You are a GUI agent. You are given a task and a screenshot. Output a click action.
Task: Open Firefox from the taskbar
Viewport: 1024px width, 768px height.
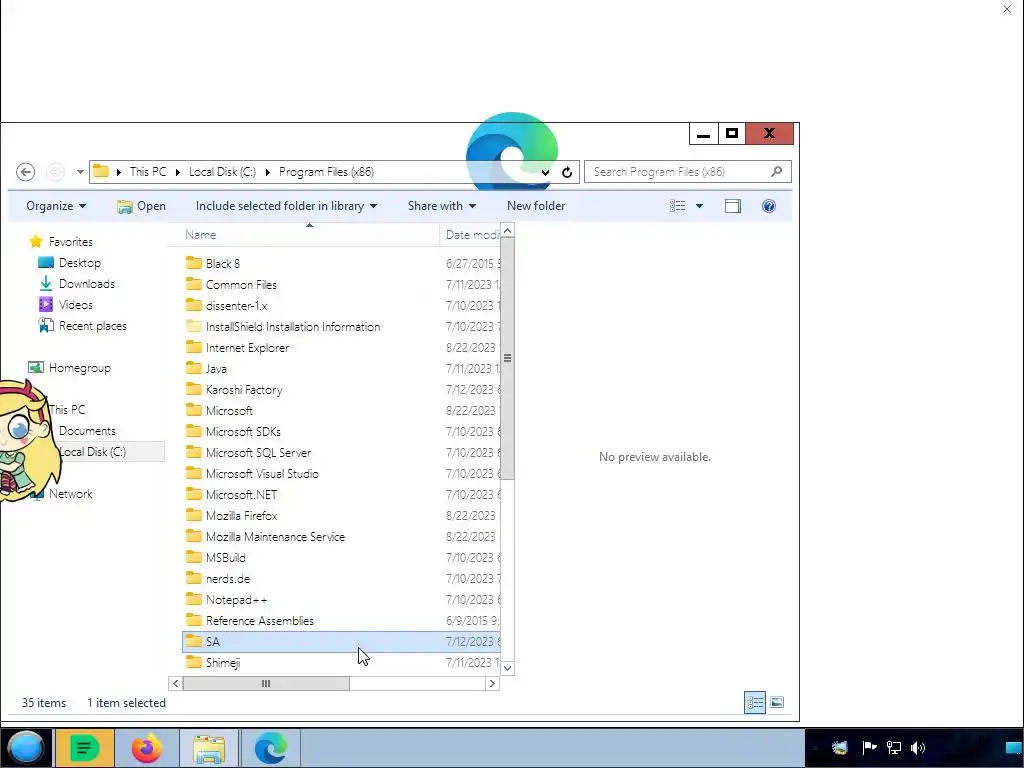point(146,748)
